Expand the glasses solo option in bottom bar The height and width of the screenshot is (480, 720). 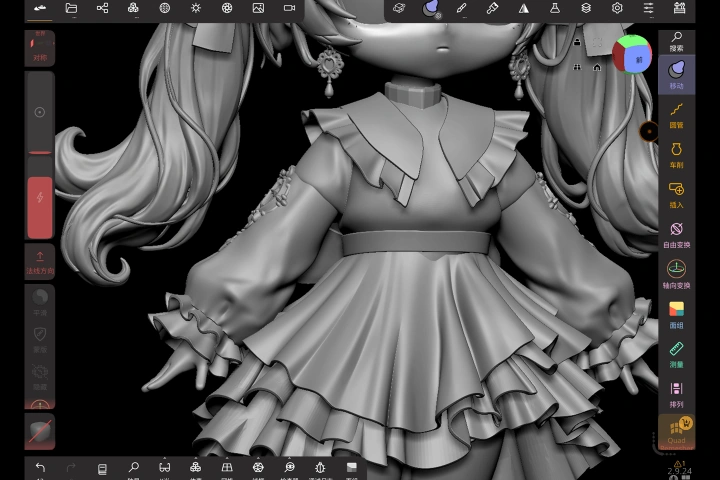pyautogui.click(x=164, y=468)
